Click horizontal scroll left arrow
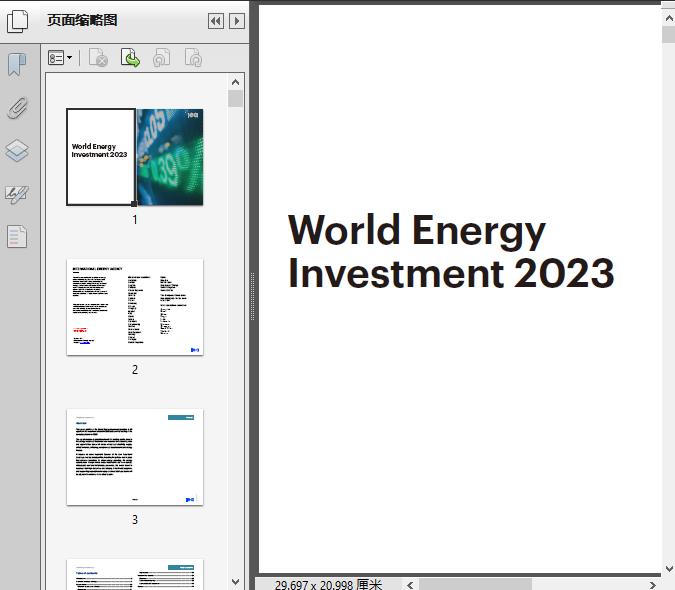Viewport: 675px width, 590px height. pyautogui.click(x=410, y=585)
